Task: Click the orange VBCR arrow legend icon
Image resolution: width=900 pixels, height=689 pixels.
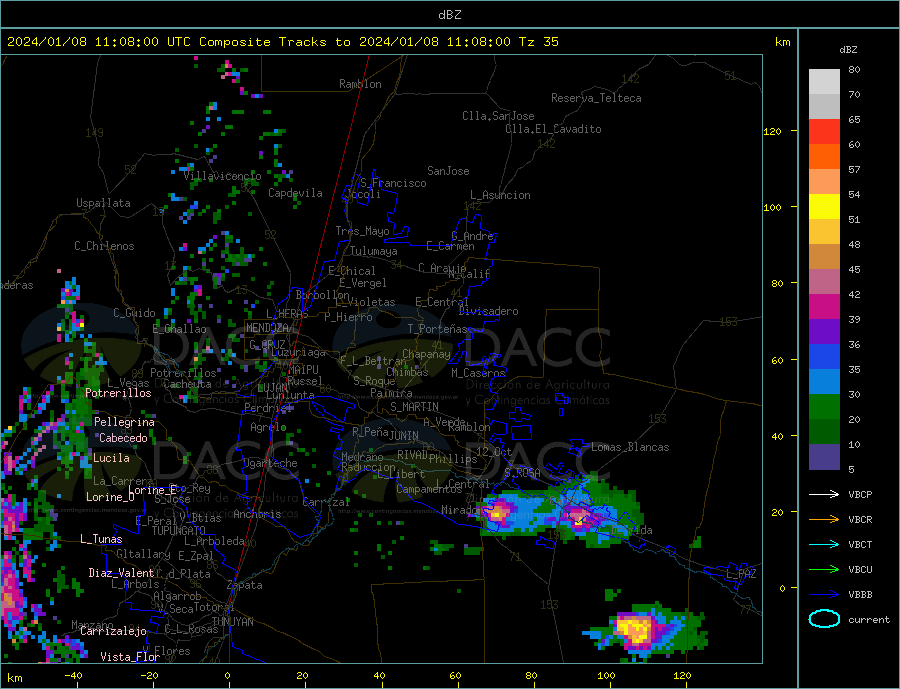Action: click(x=824, y=520)
